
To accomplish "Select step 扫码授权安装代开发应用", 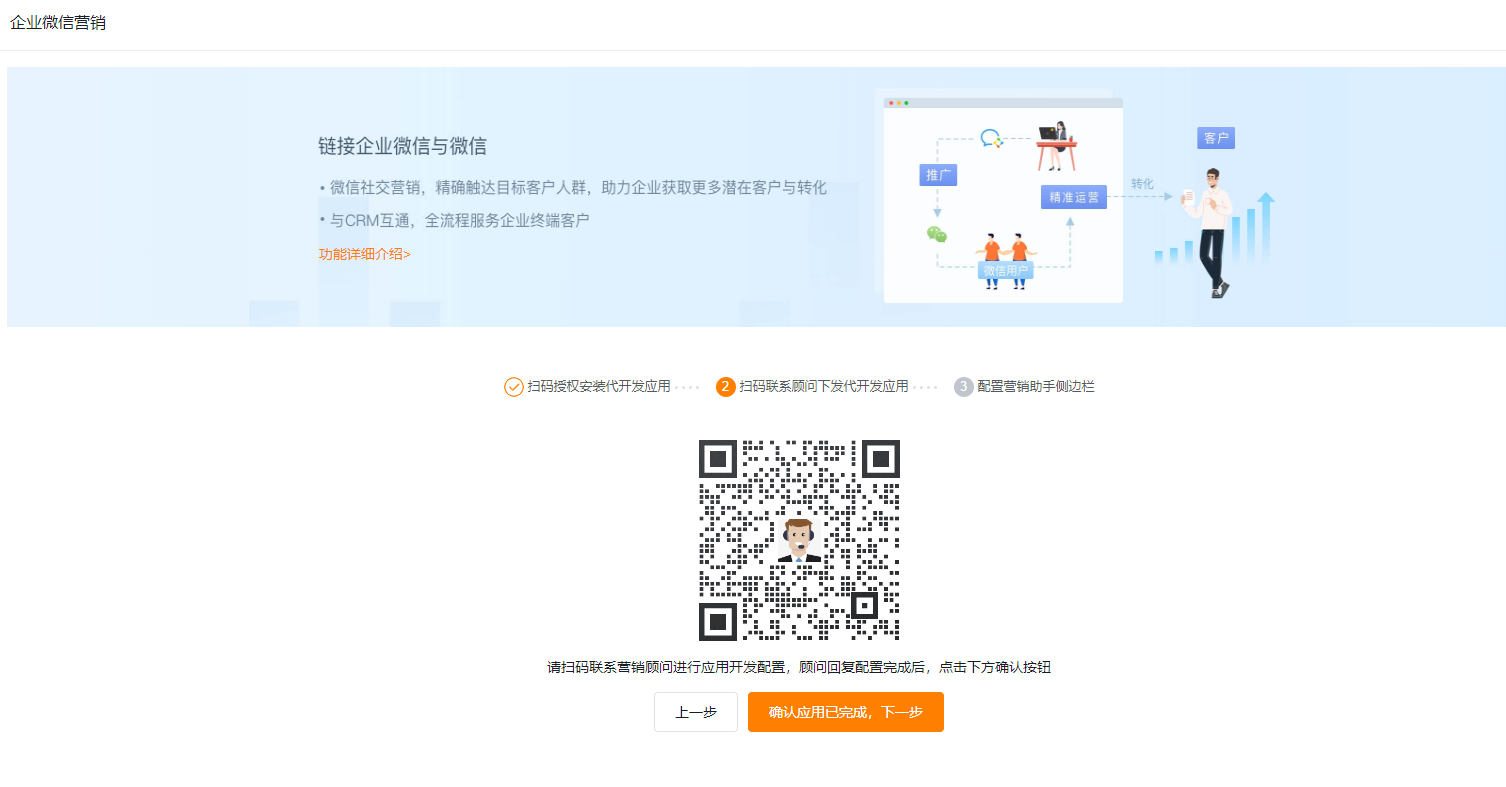I will (598, 386).
